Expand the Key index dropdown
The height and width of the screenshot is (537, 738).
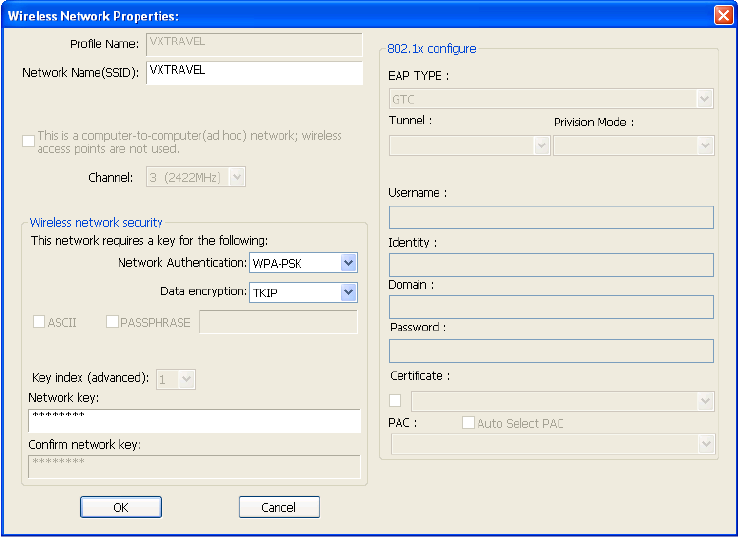pos(187,379)
